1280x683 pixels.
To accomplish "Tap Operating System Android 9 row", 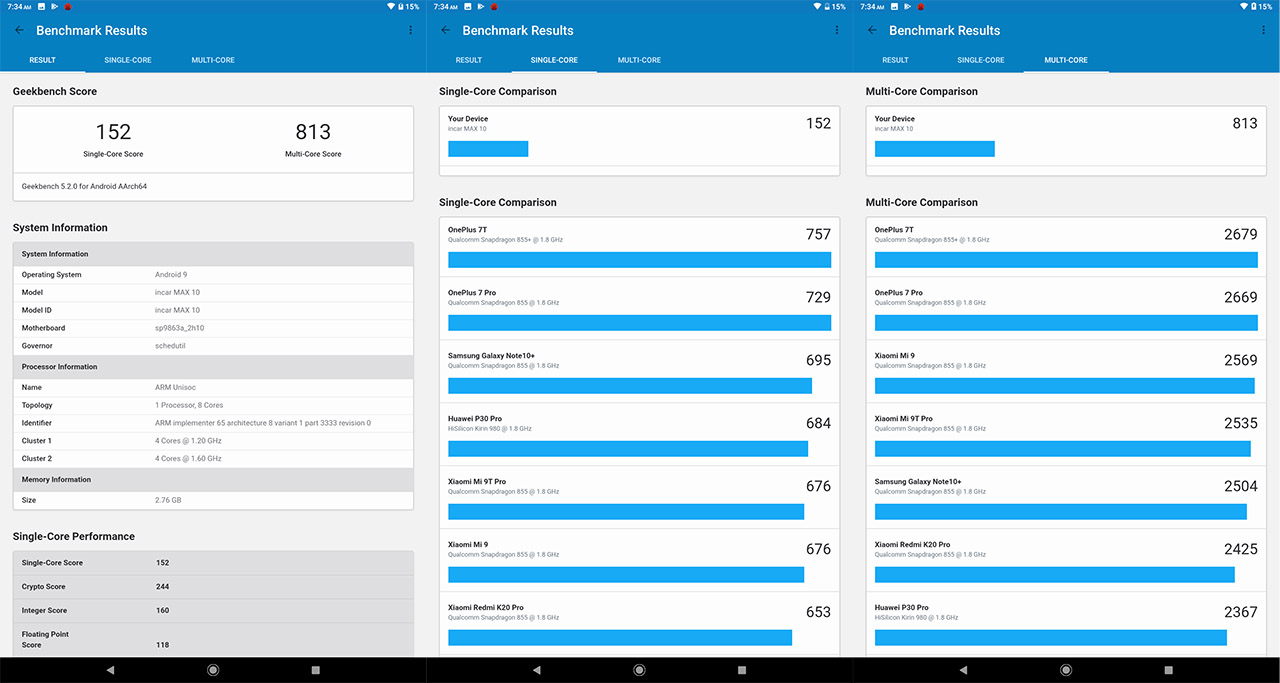I will tap(213, 274).
